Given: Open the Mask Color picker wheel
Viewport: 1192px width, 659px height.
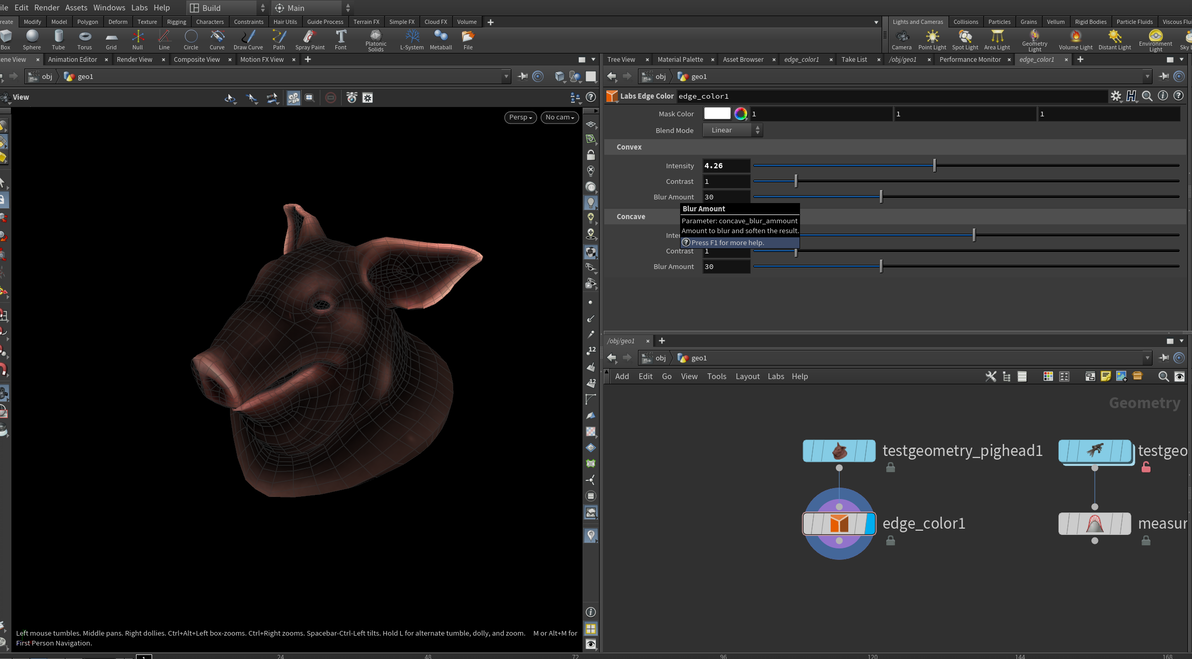Looking at the screenshot, I should click(741, 114).
